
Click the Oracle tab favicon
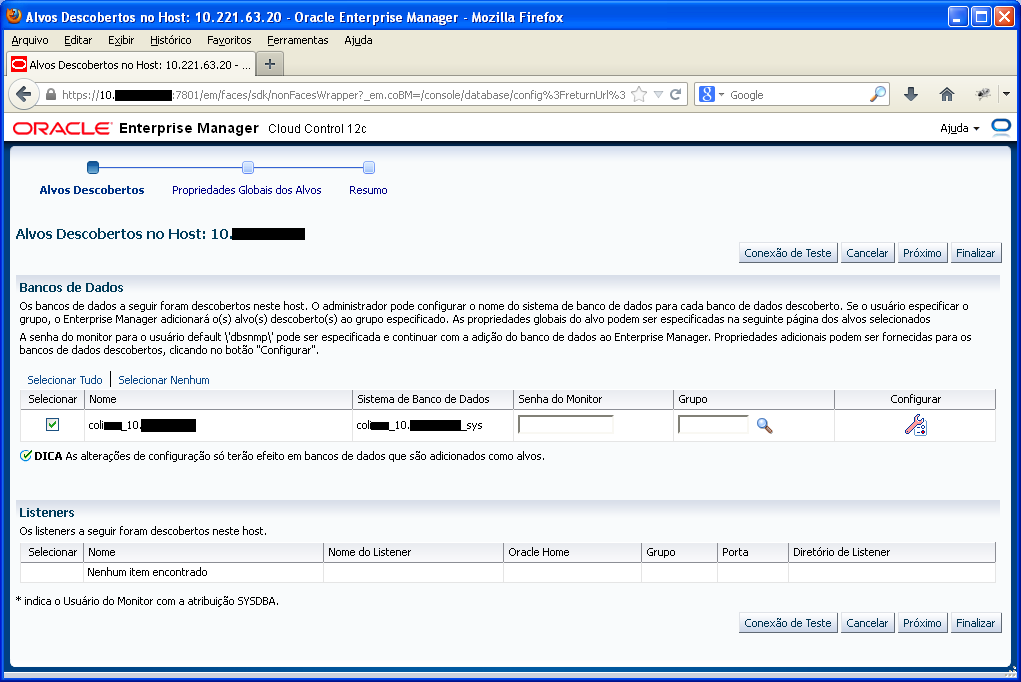(19, 64)
